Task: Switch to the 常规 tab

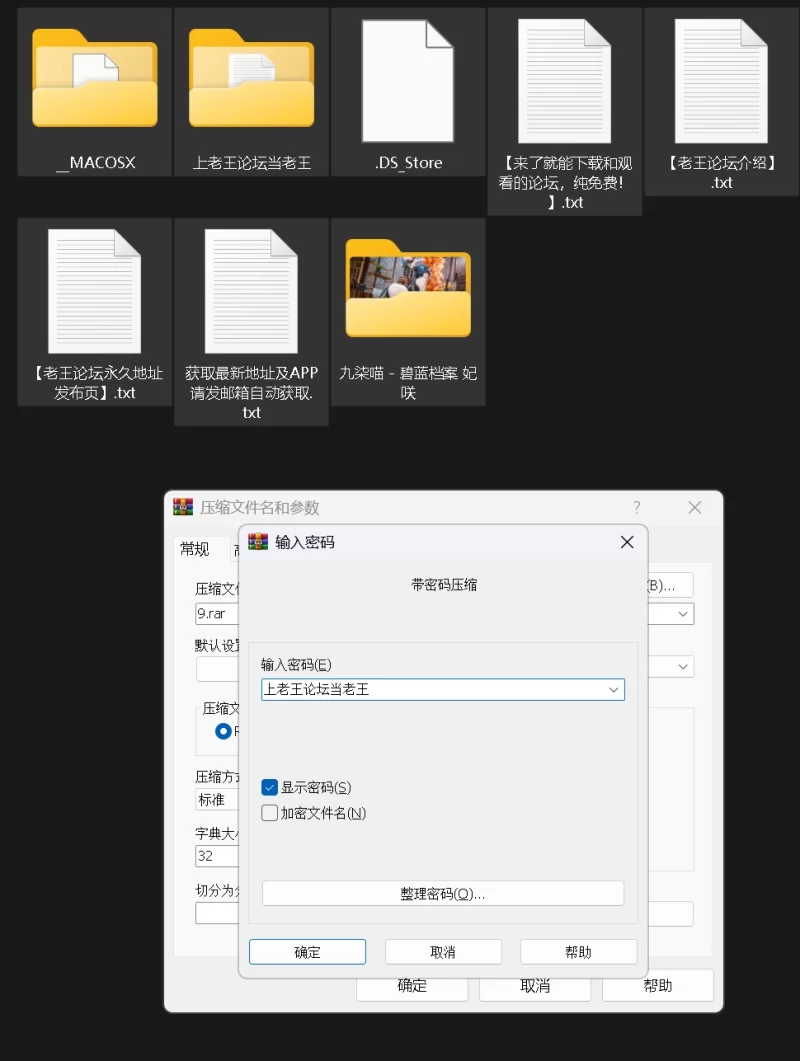Action: [x=195, y=549]
